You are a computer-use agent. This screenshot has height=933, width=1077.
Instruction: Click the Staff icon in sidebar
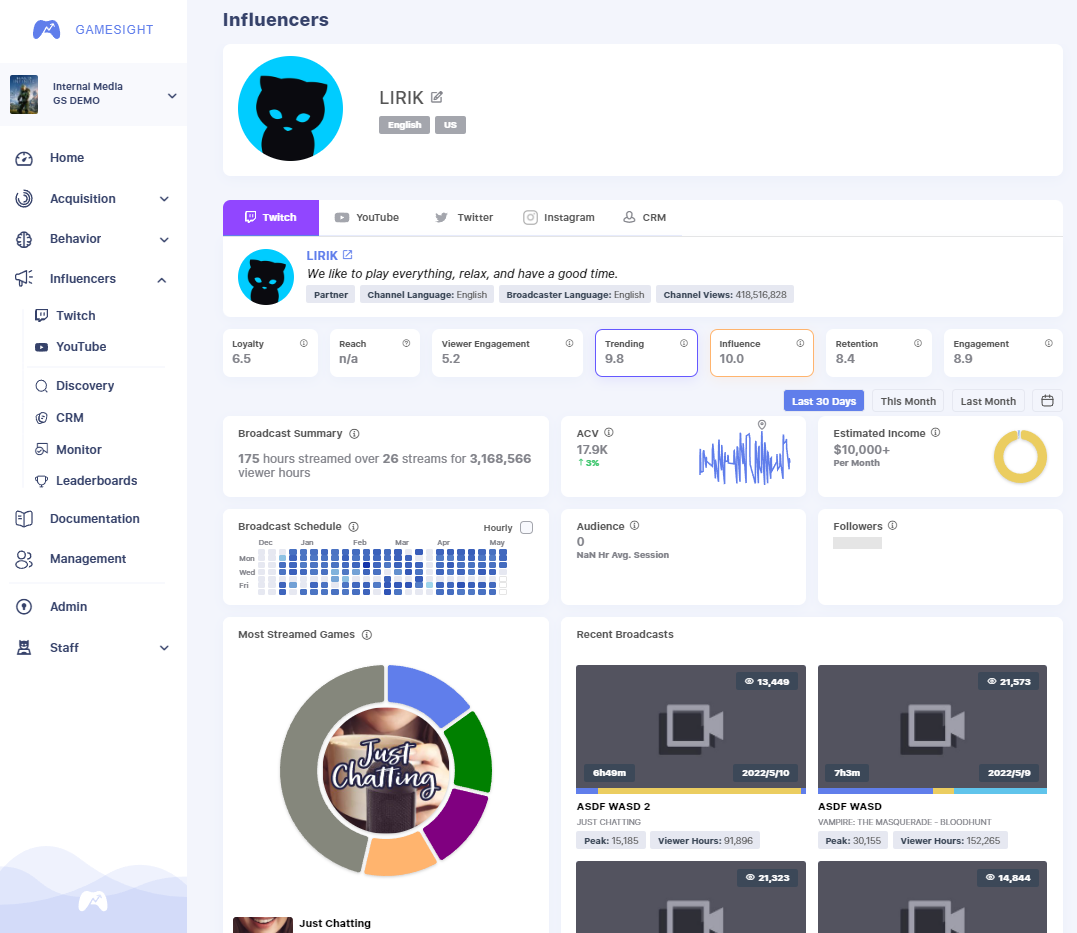tap(24, 647)
